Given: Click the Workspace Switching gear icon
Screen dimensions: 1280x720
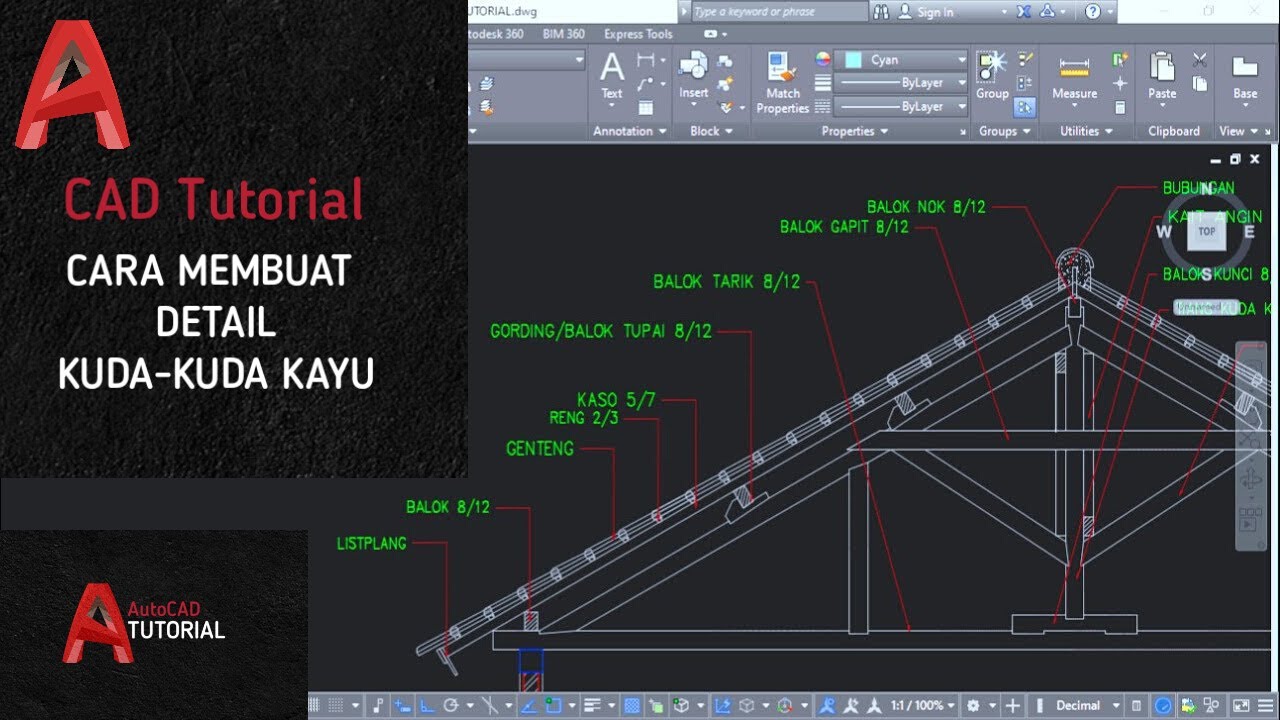Looking at the screenshot, I should point(973,706).
